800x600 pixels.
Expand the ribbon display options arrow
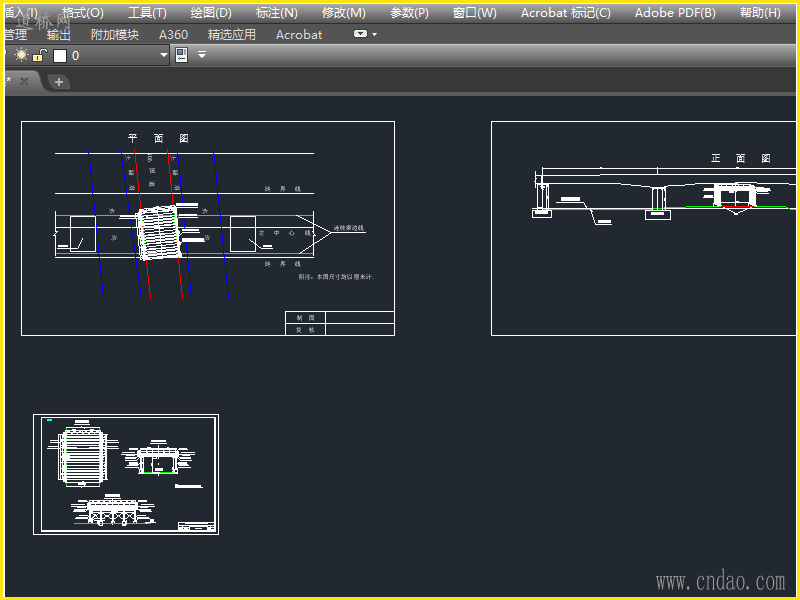(374, 34)
